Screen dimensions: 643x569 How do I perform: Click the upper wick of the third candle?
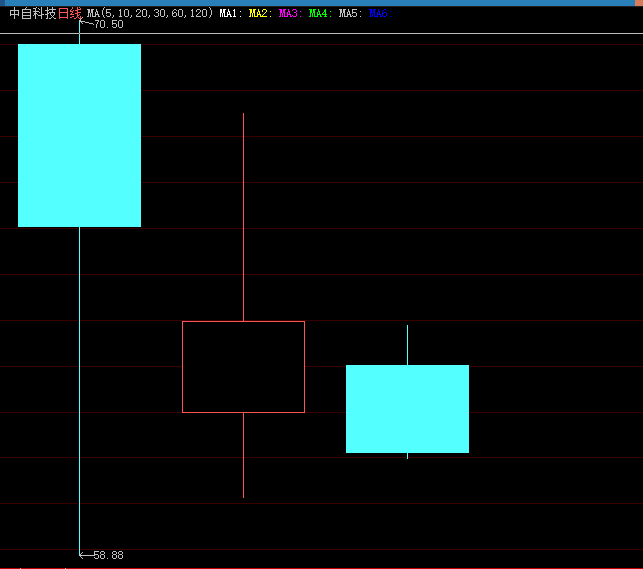[407, 345]
